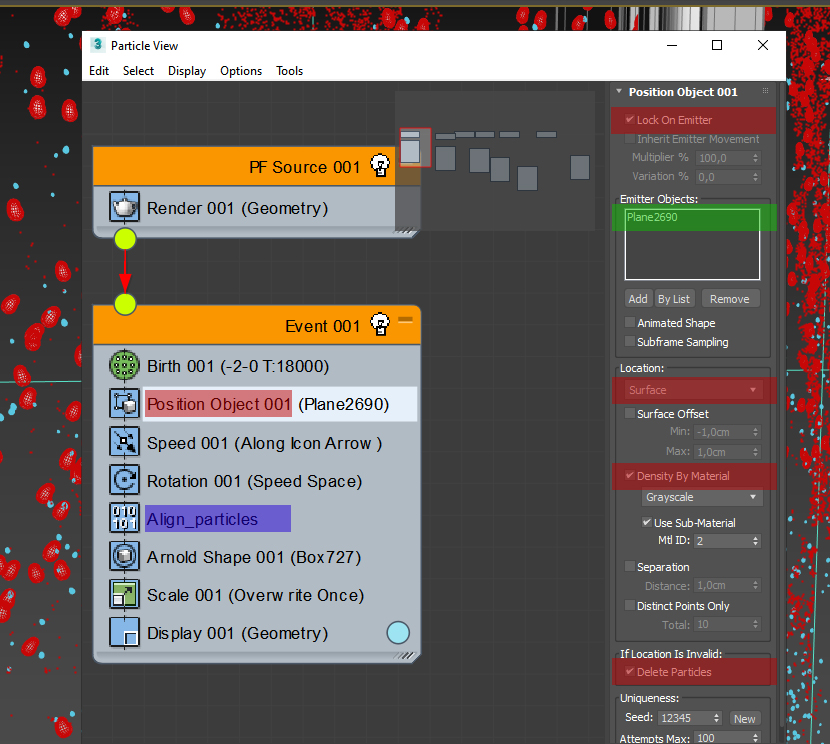This screenshot has width=830, height=744.
Task: Toggle the Event 001 lightbulb icon
Action: (x=380, y=324)
